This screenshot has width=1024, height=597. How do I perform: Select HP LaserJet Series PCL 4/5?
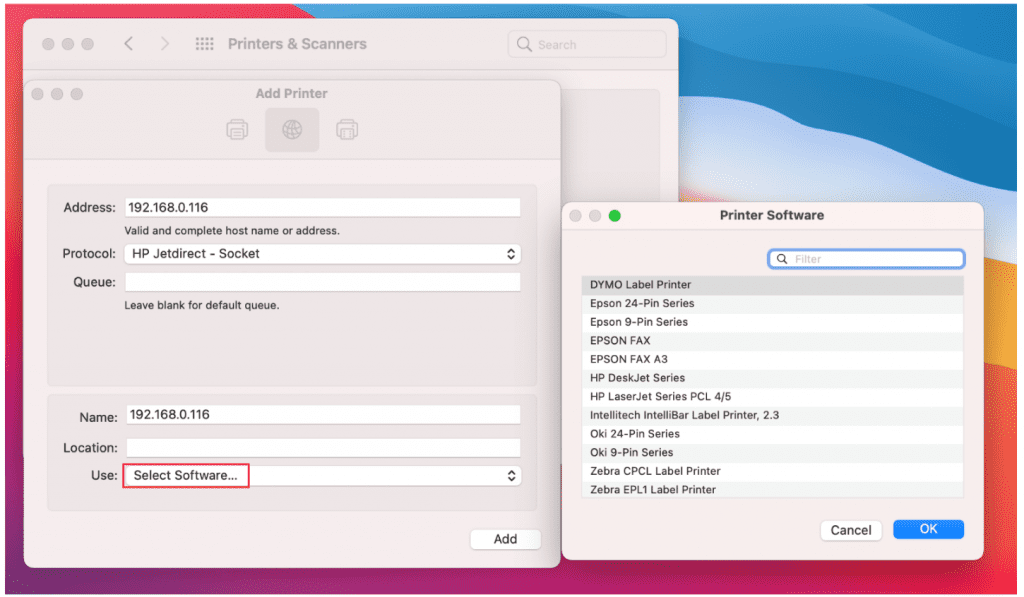773,396
